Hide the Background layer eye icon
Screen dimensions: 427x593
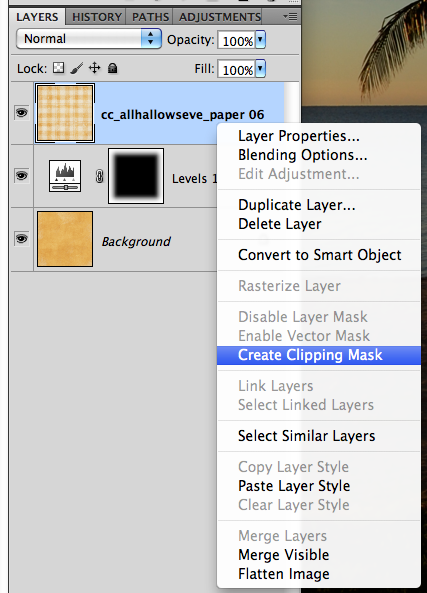point(22,239)
